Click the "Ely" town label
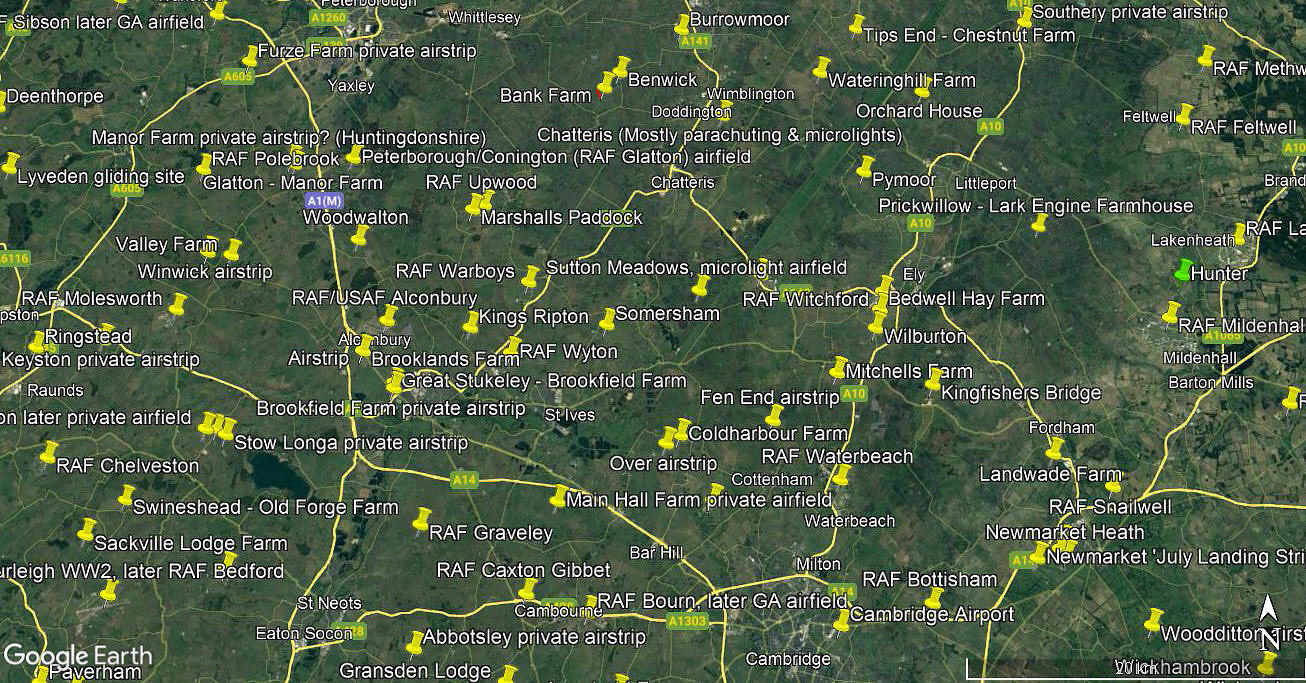This screenshot has height=683, width=1306. [914, 274]
